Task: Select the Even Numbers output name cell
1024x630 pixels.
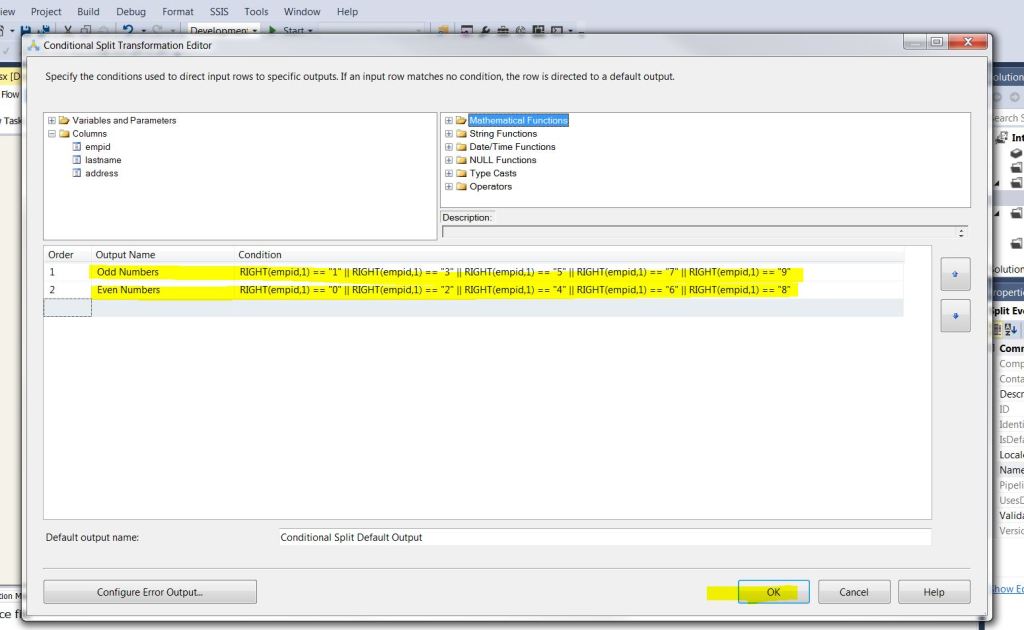Action: (x=163, y=290)
